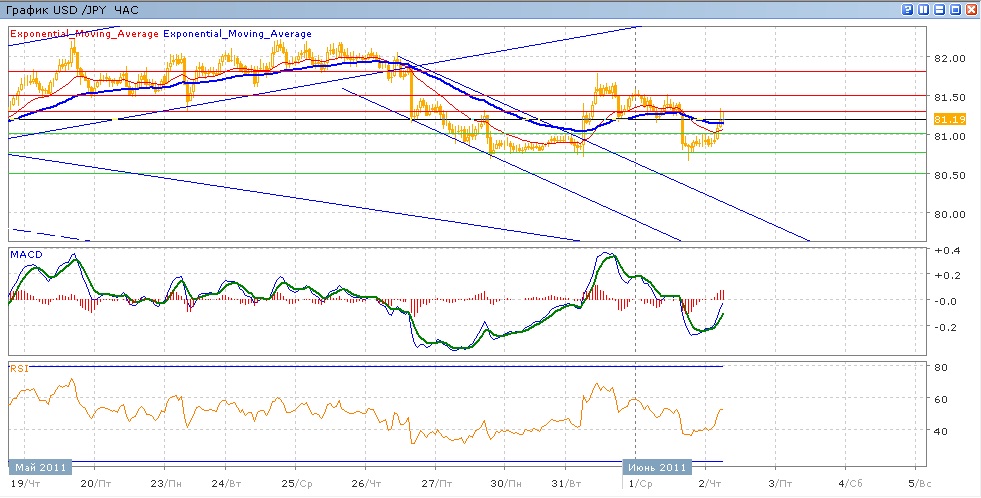Click the -0.2 MACD scale value
Viewport: 981px width, 498px height.
(x=945, y=327)
